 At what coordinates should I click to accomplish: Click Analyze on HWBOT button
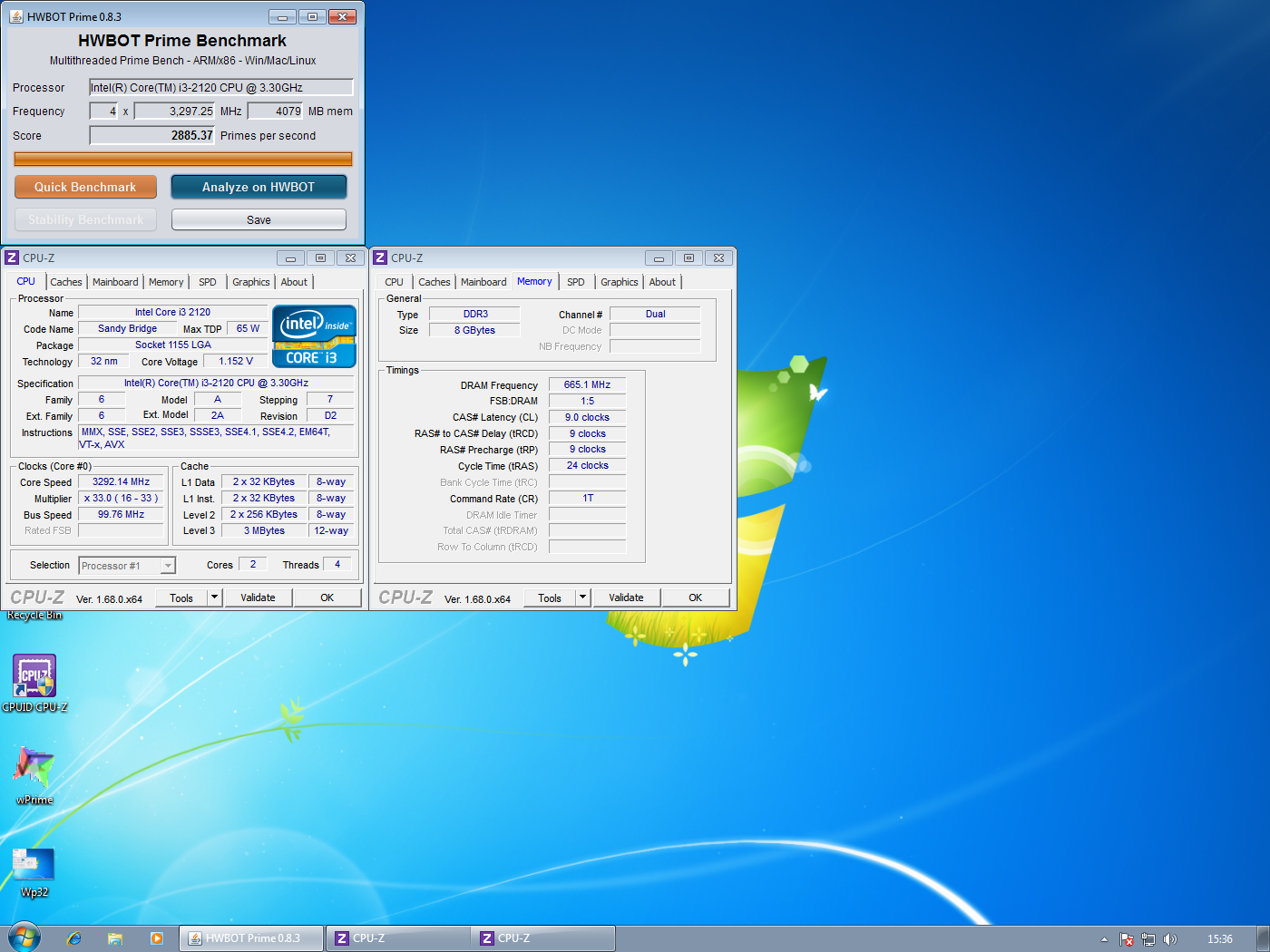pyautogui.click(x=259, y=187)
